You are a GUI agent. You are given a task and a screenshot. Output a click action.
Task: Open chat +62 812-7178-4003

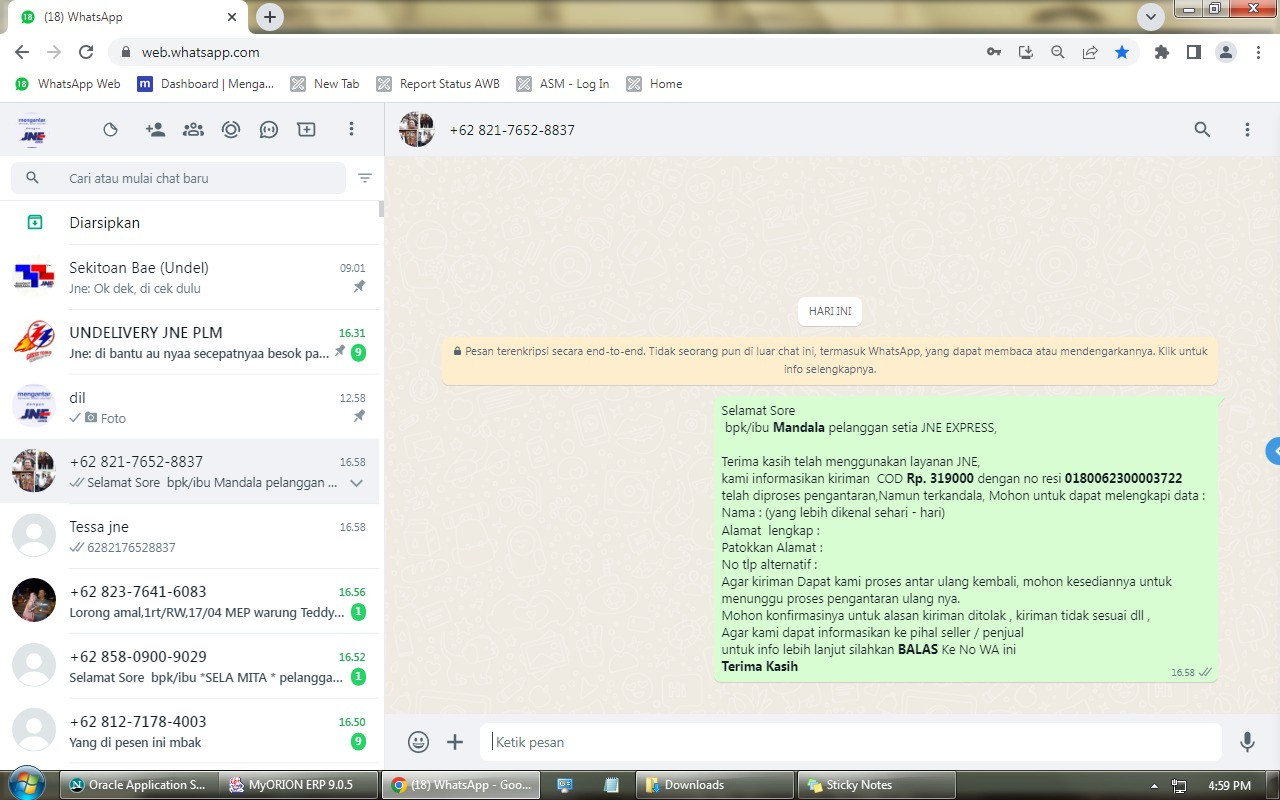[190, 731]
